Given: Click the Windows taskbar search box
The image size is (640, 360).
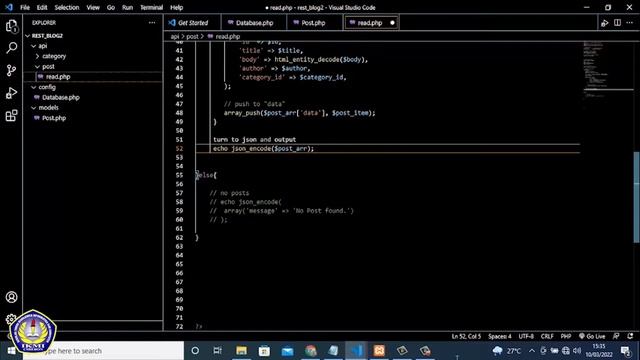Looking at the screenshot, I should [103, 351].
